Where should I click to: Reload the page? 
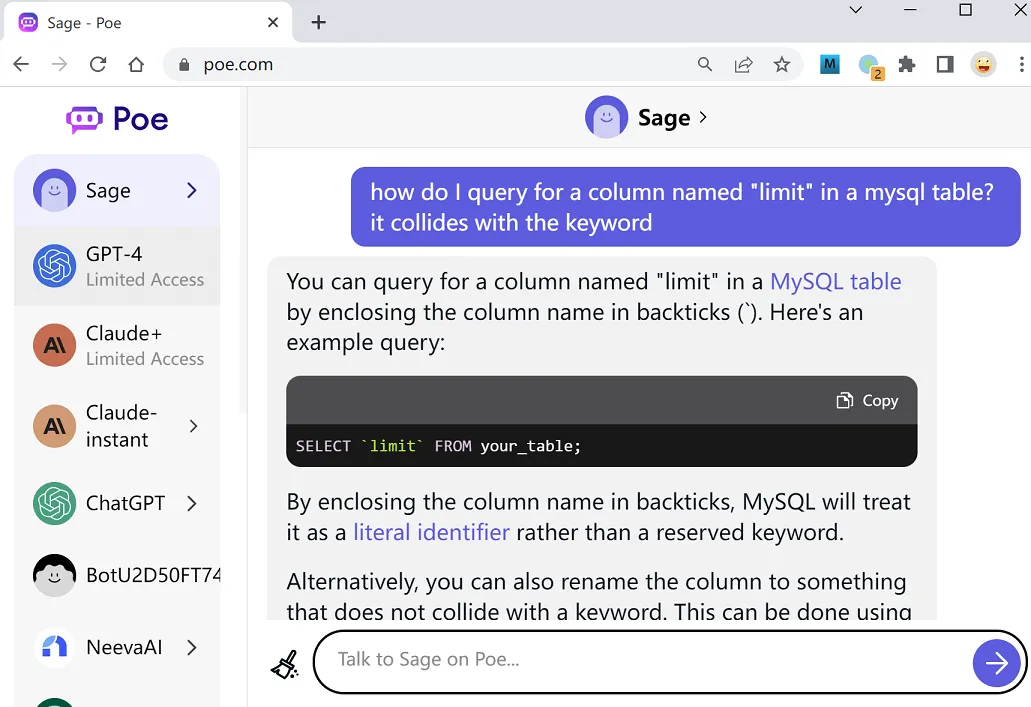point(97,64)
